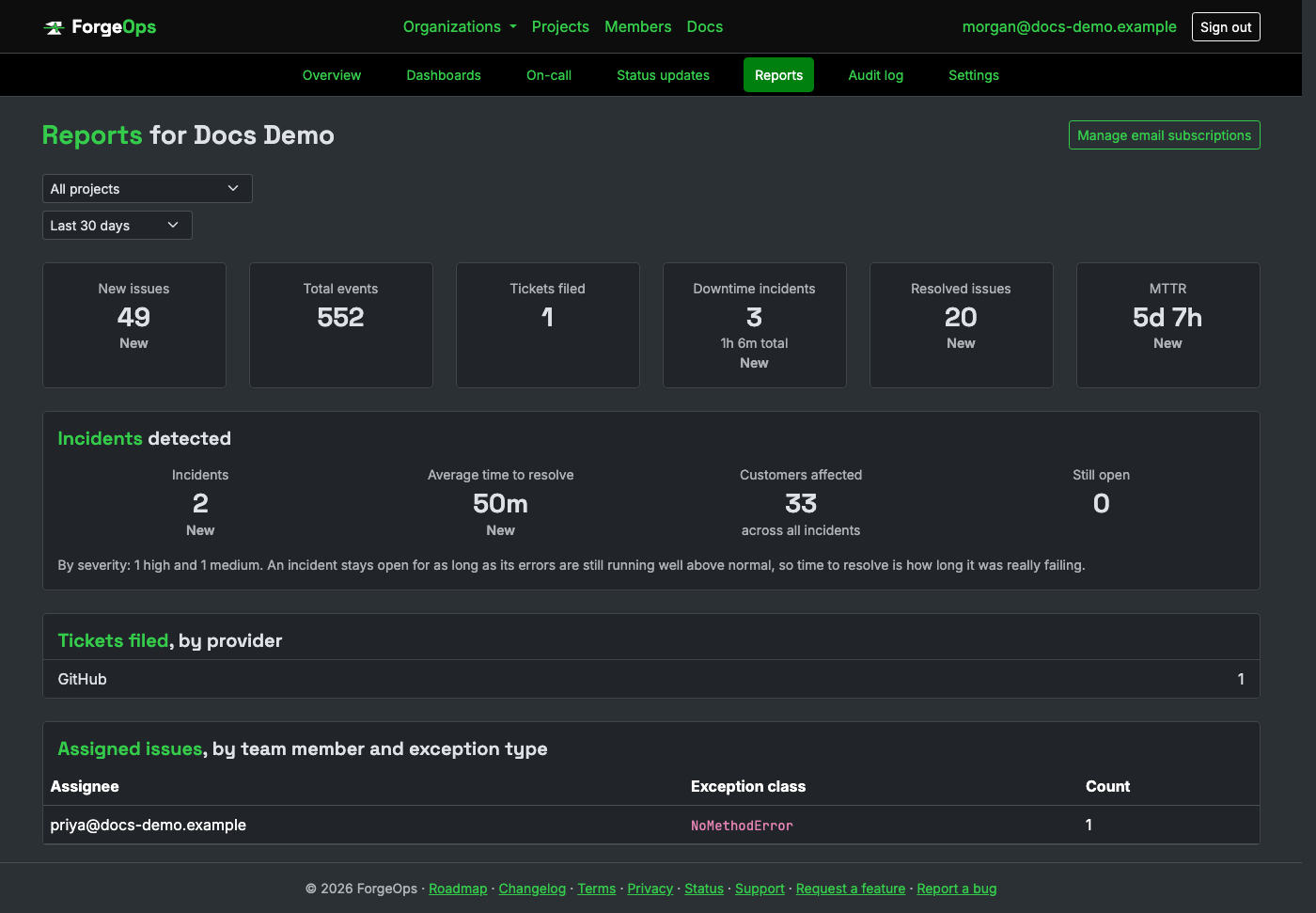Open the Members page
The height and width of the screenshot is (913, 1316).
[x=637, y=26]
